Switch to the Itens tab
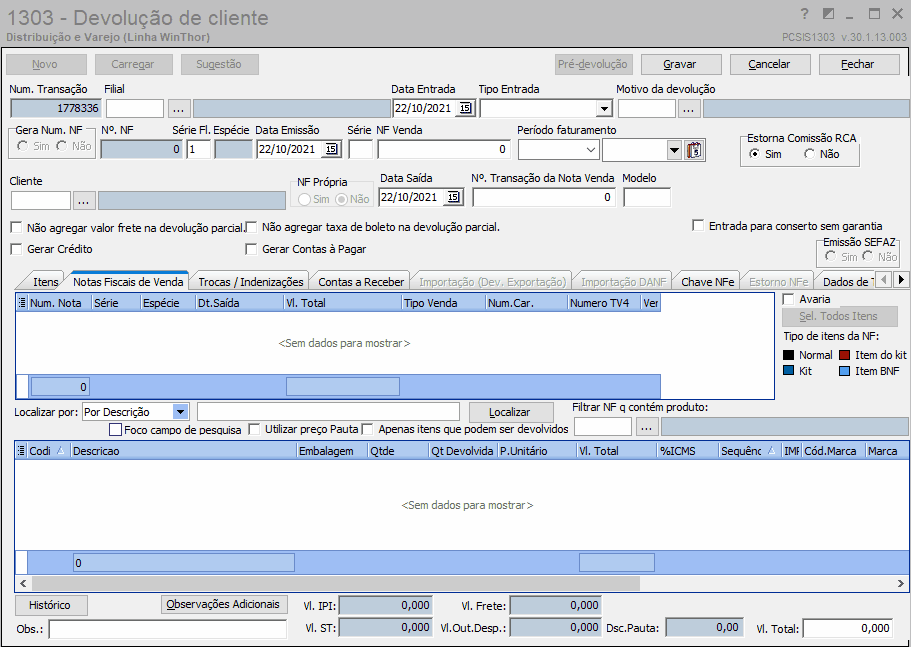Screen dimensions: 911x647 click(45, 282)
